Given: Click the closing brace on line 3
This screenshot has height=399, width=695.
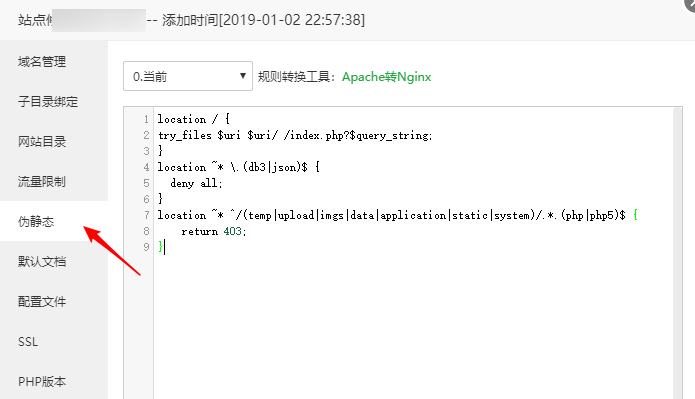Looking at the screenshot, I should point(160,151).
